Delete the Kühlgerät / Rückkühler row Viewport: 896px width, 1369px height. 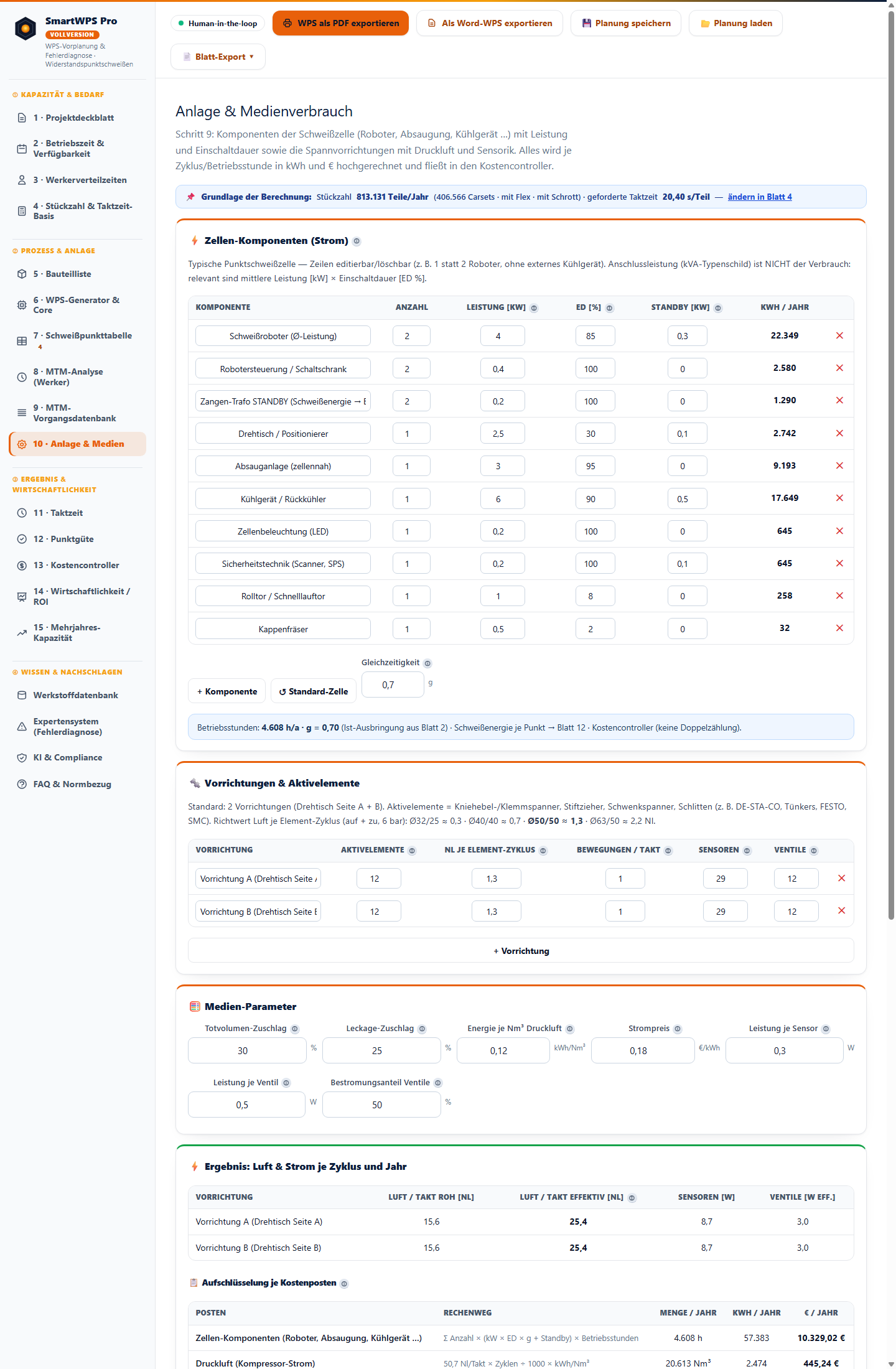click(839, 498)
